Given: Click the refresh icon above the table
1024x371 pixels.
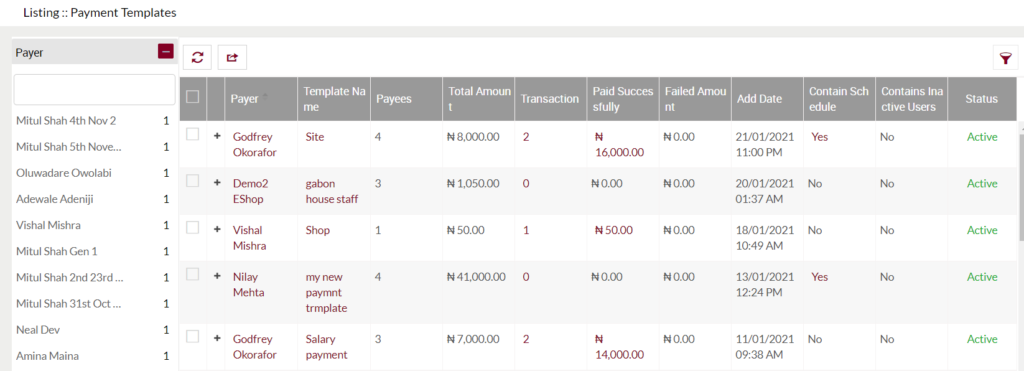Looking at the screenshot, I should (x=197, y=57).
